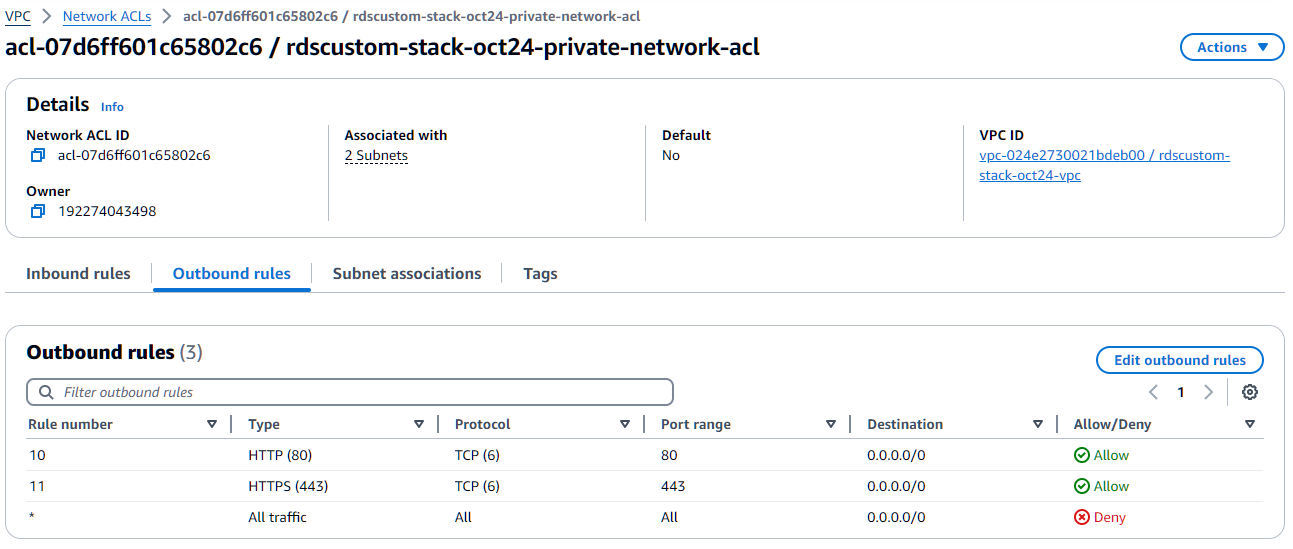Click Edit outbound rules button

(x=1180, y=360)
